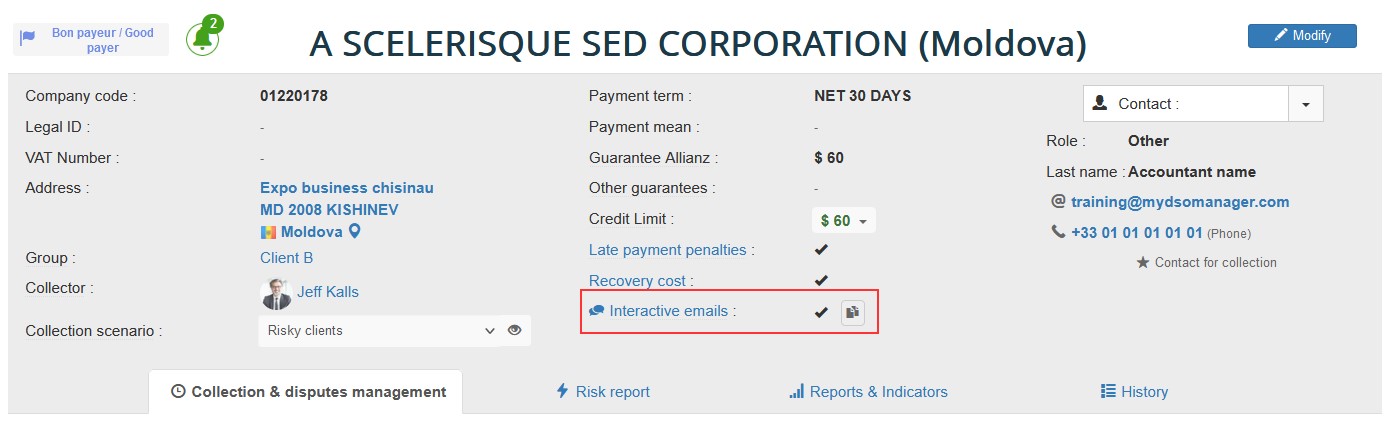Click the Bon payeur / Good payer flag badge
The height and width of the screenshot is (422, 1388).
[91, 40]
